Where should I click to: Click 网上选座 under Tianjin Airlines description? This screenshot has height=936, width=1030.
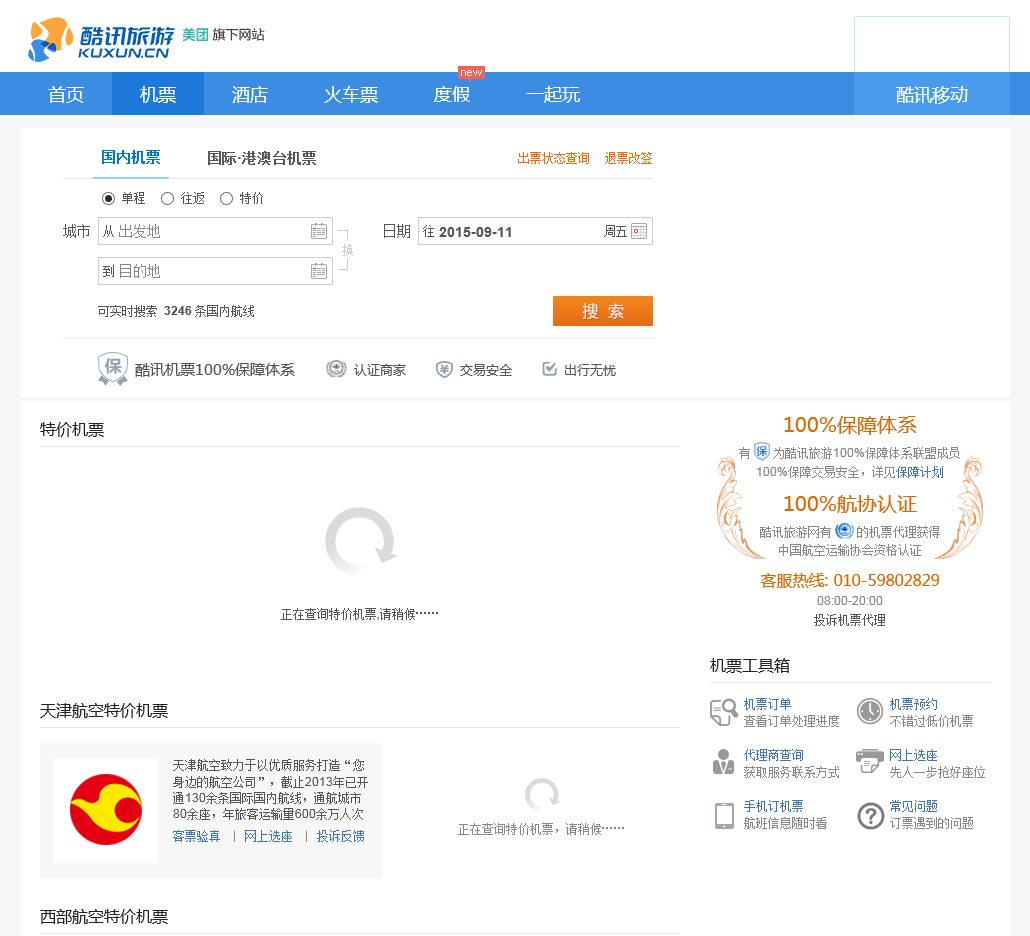(x=268, y=836)
